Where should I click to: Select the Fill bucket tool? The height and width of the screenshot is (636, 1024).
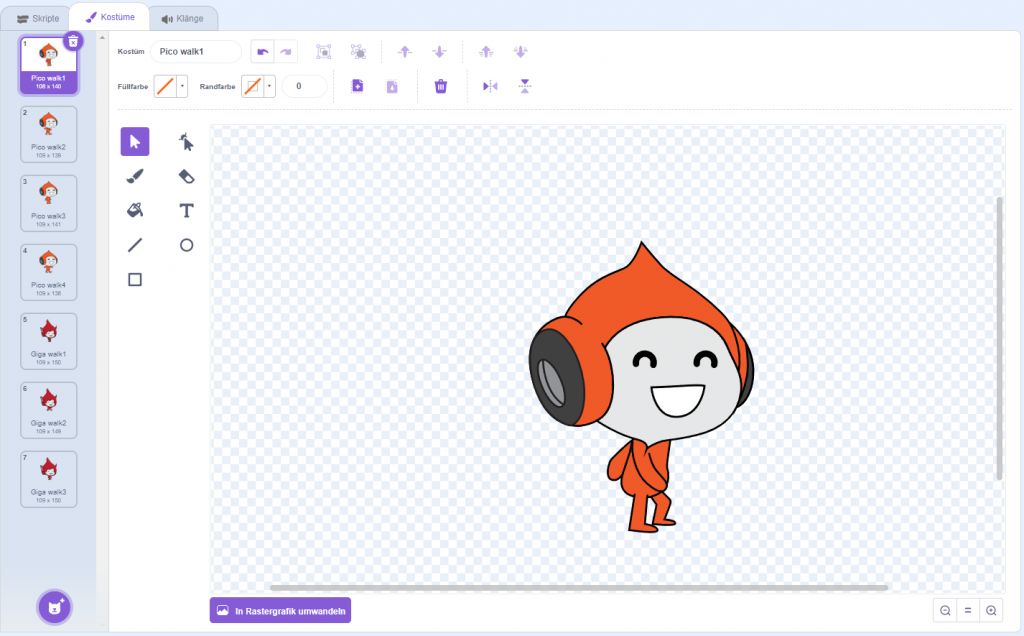tap(135, 210)
